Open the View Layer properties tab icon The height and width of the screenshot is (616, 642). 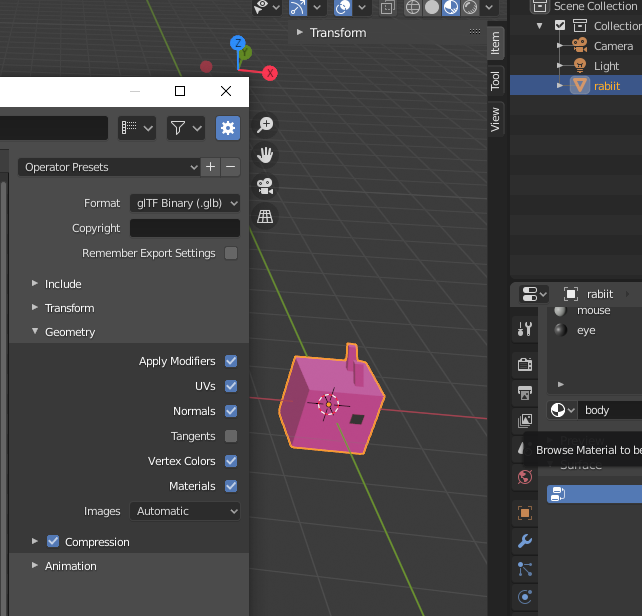coord(524,420)
